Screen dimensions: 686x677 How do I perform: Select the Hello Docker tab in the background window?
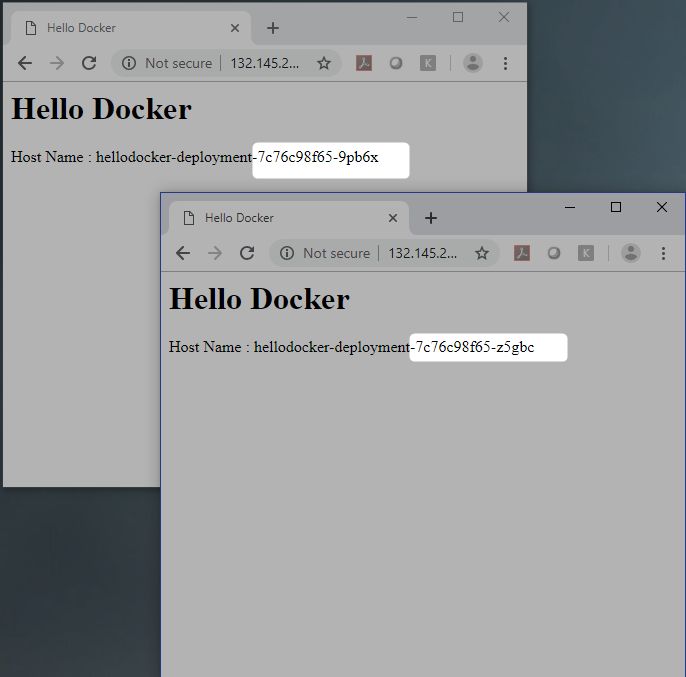point(131,28)
